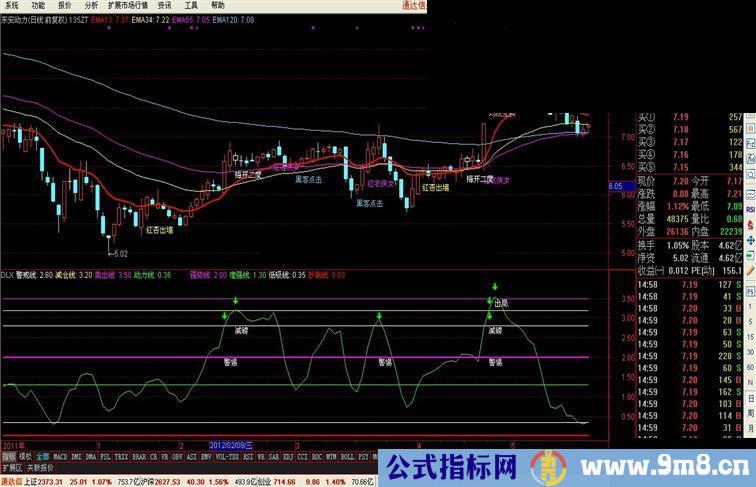Switch to the BOLL indicator tab

[x=346, y=456]
